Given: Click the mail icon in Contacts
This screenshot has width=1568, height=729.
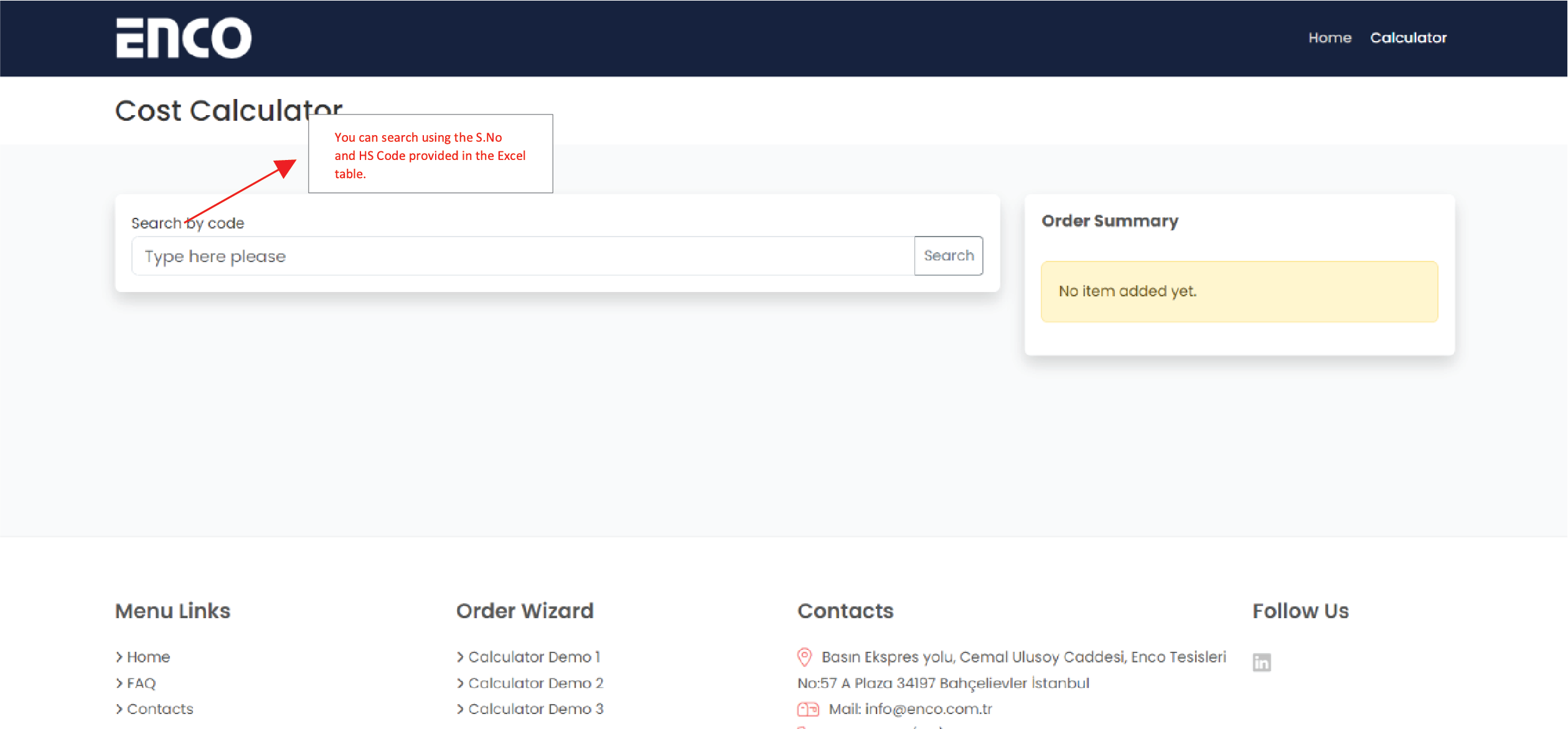Looking at the screenshot, I should click(808, 709).
